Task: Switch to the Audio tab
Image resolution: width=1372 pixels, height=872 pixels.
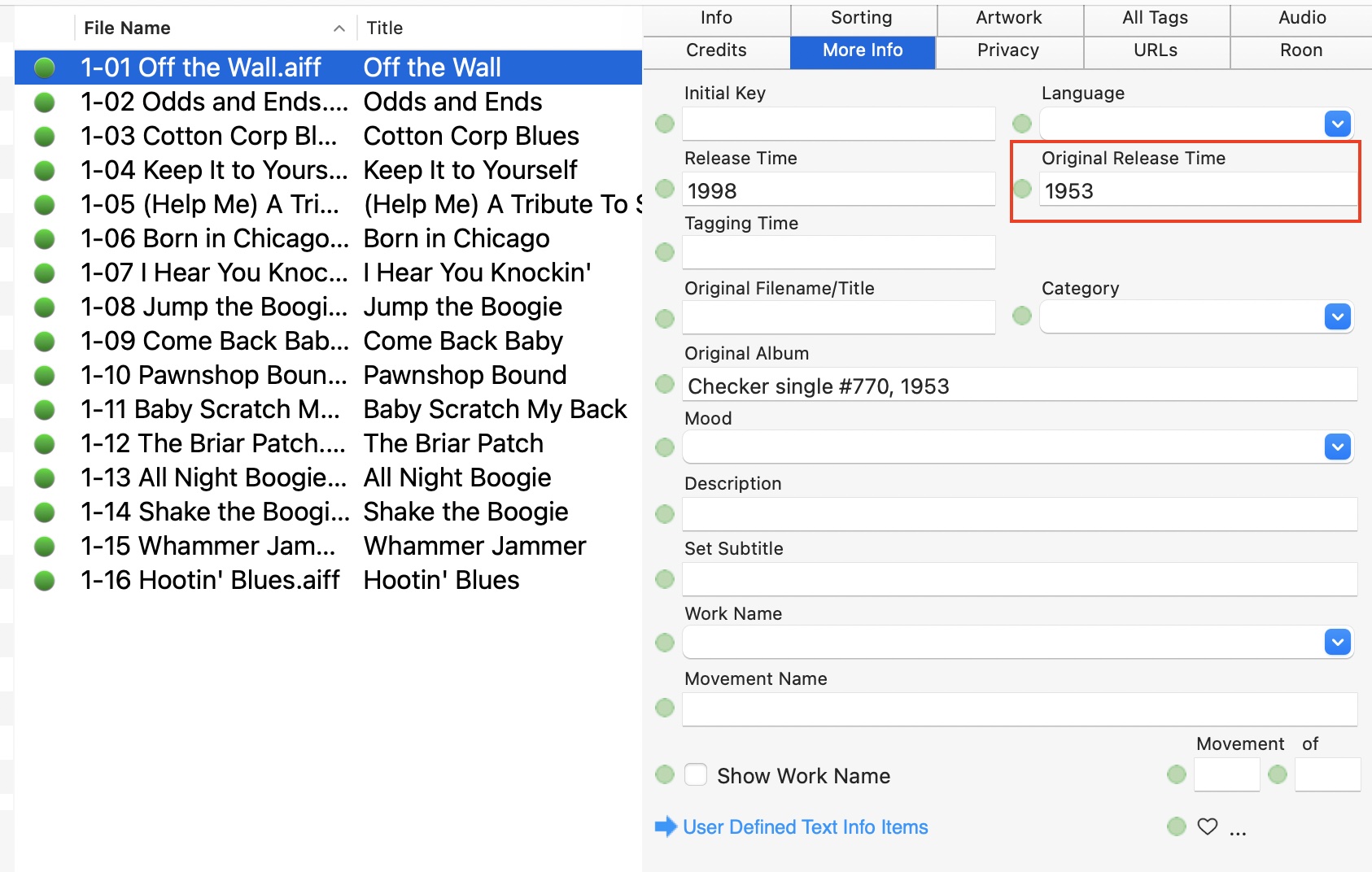Action: pyautogui.click(x=1302, y=18)
